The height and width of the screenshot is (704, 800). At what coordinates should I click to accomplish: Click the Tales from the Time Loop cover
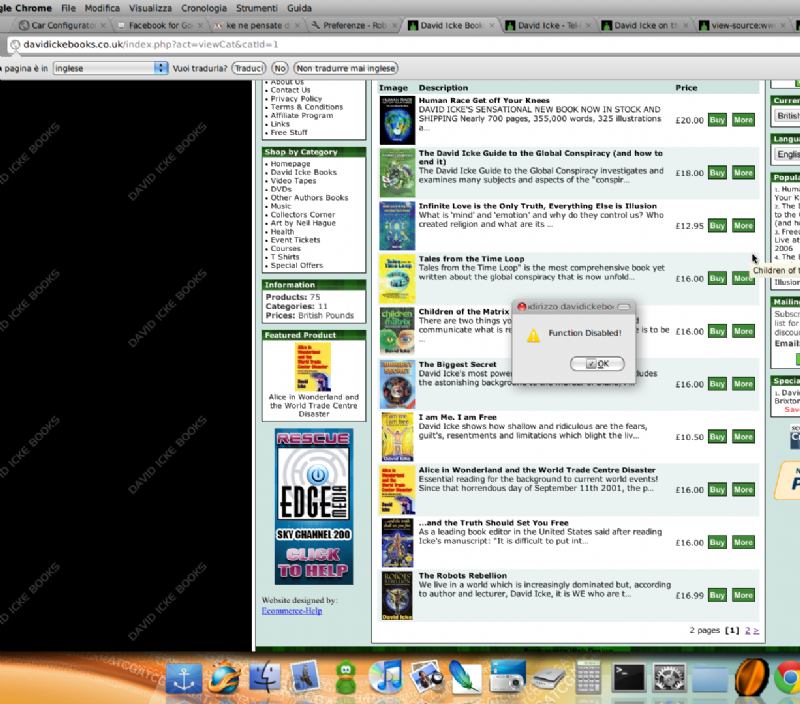[397, 279]
